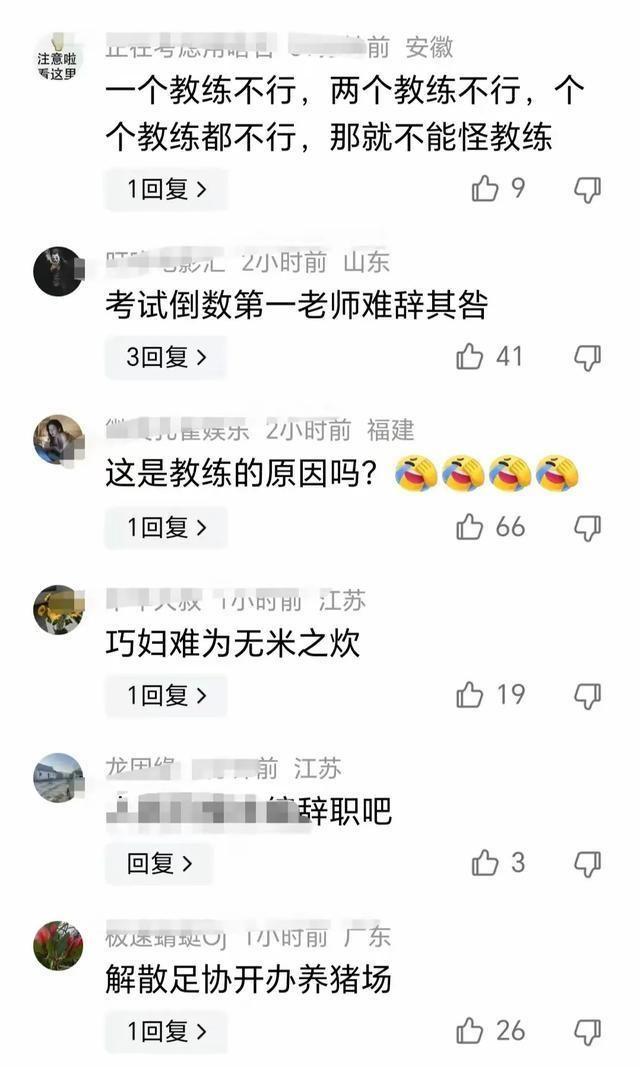Viewport: 640px width, 1067px height.
Task: Like the 巧妇难为无米之炊 comment
Action: (x=469, y=695)
